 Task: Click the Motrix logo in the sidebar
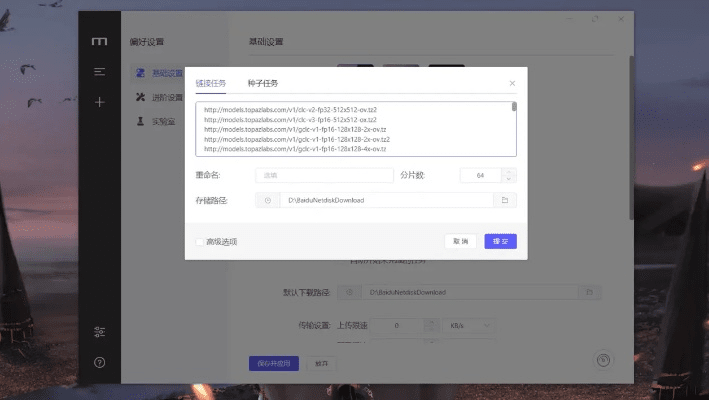click(x=99, y=42)
